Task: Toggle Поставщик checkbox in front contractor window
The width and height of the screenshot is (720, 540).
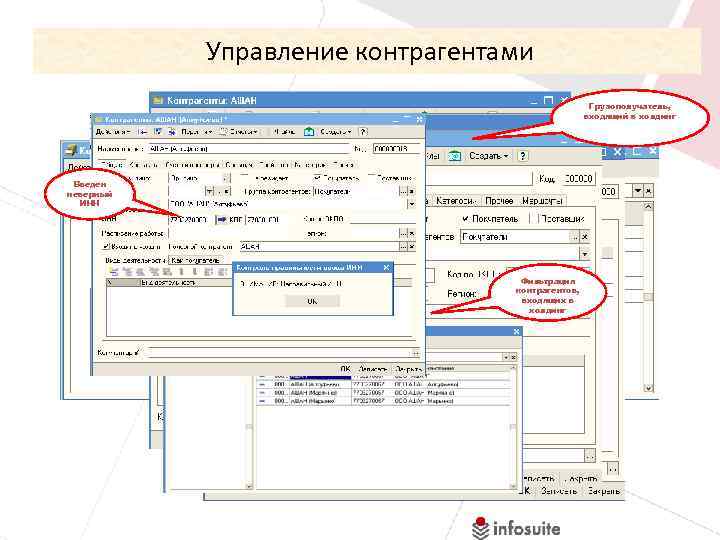Action: [371, 178]
